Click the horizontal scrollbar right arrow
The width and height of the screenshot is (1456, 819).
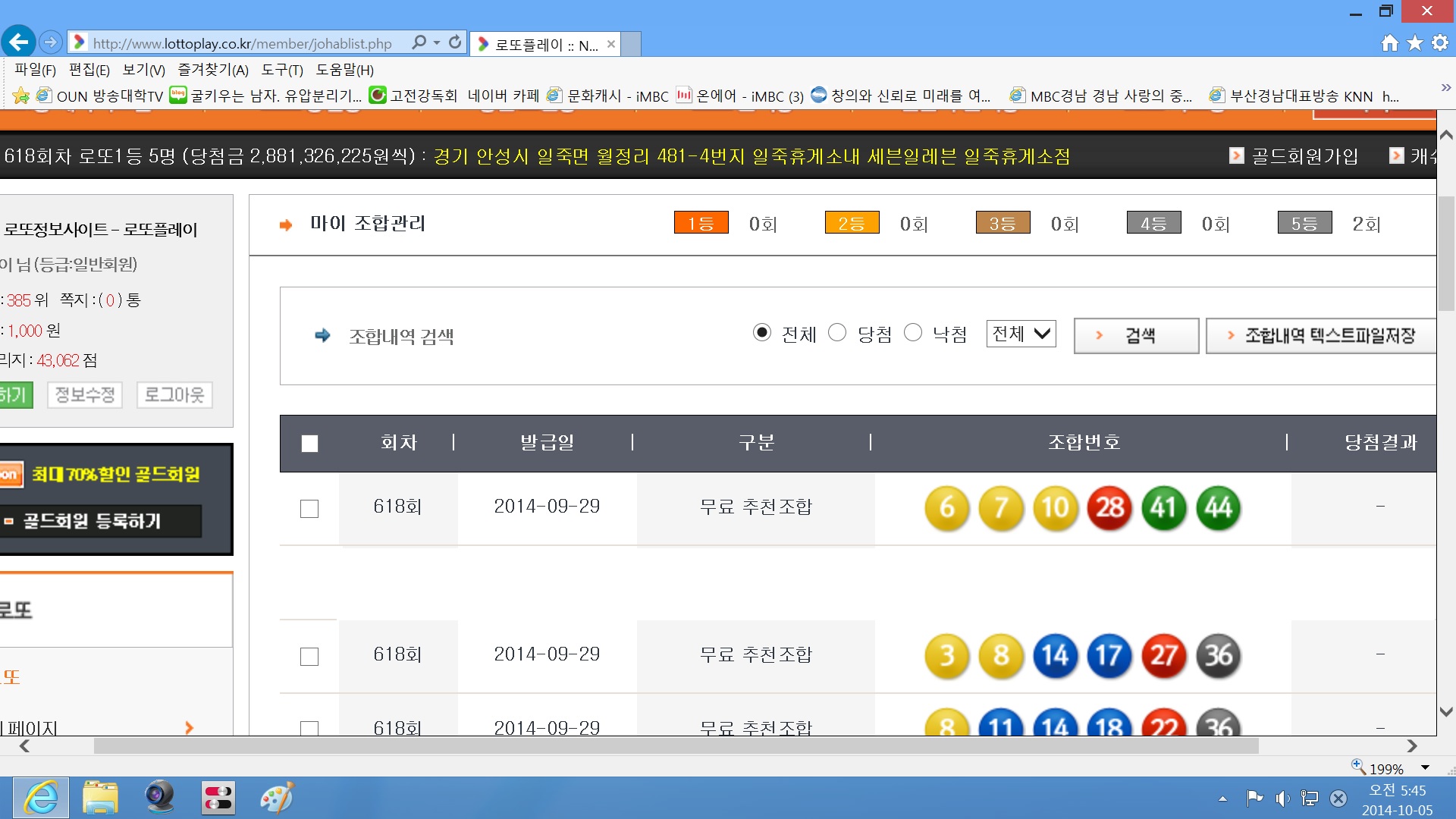1411,746
